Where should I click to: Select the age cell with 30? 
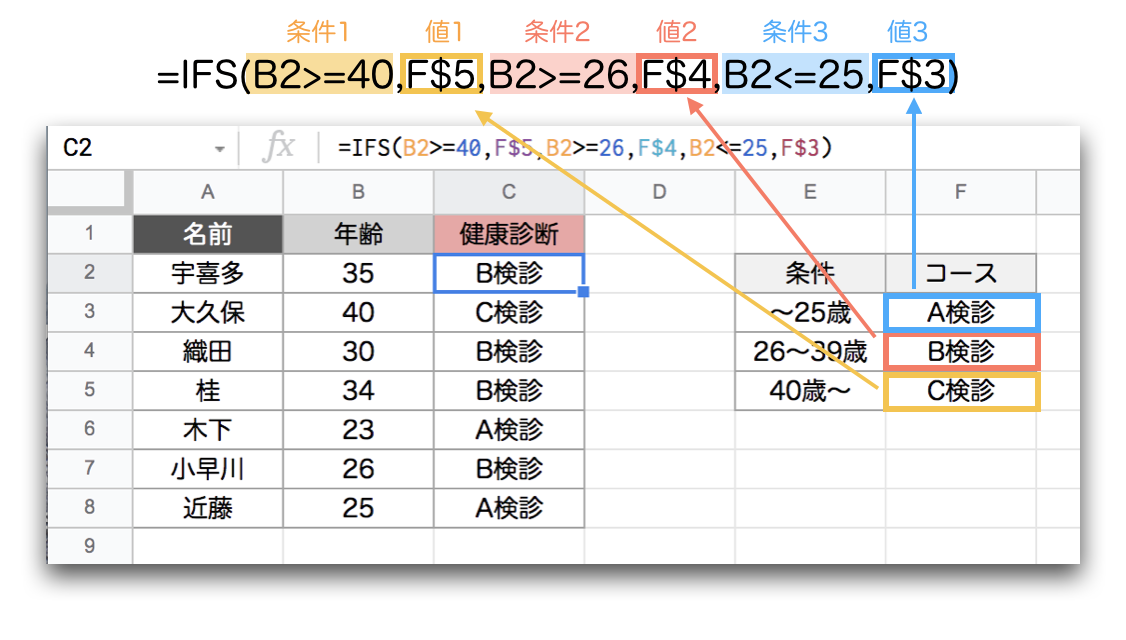pos(358,351)
